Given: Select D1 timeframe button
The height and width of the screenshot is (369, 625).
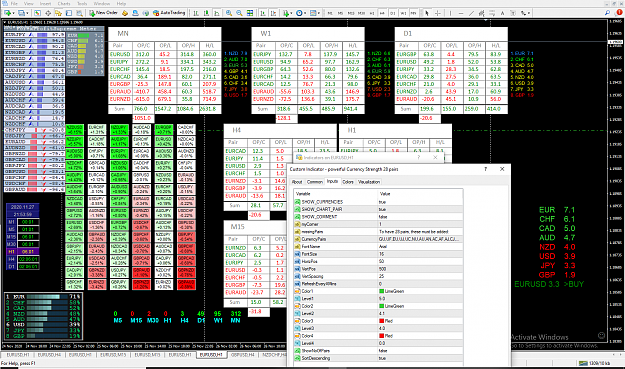Looking at the screenshot, I should pyautogui.click(x=393, y=13).
